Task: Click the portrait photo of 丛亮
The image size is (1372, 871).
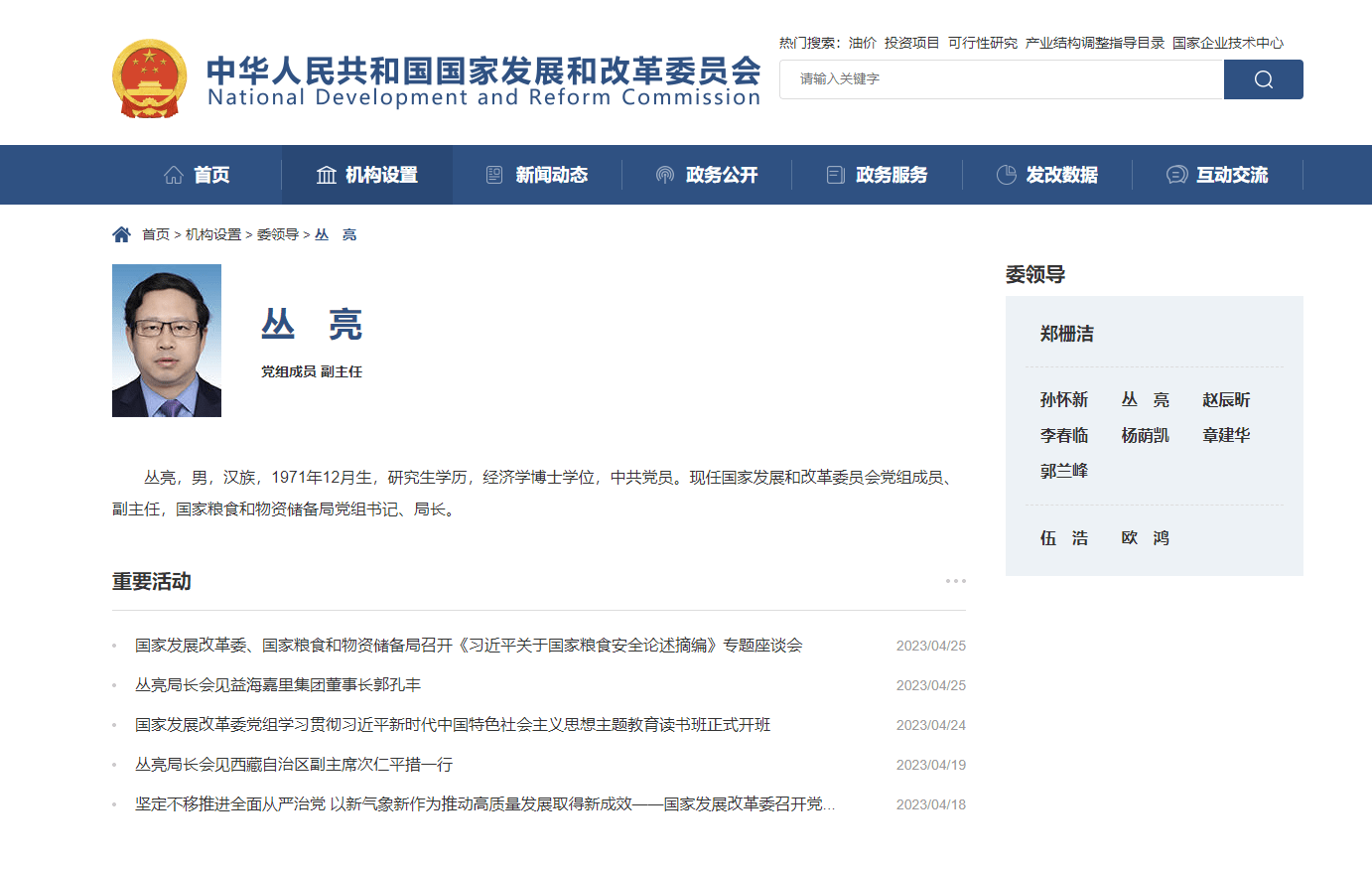Action: (167, 341)
